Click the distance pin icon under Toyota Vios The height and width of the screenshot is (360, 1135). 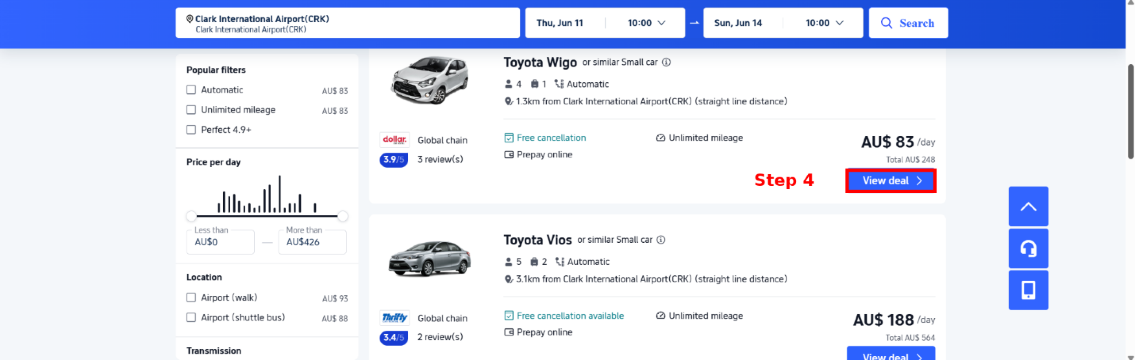(509, 279)
